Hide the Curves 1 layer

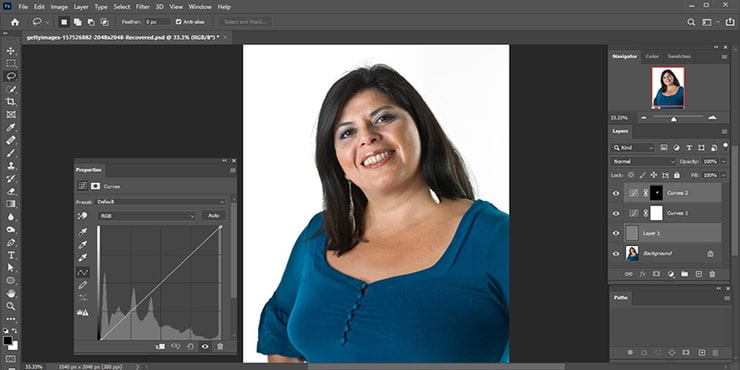616,213
